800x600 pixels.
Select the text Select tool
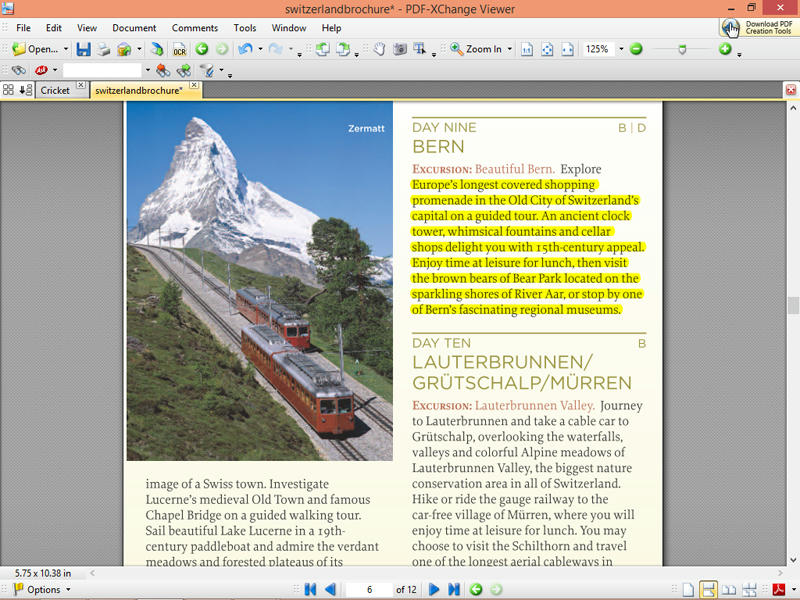point(420,49)
